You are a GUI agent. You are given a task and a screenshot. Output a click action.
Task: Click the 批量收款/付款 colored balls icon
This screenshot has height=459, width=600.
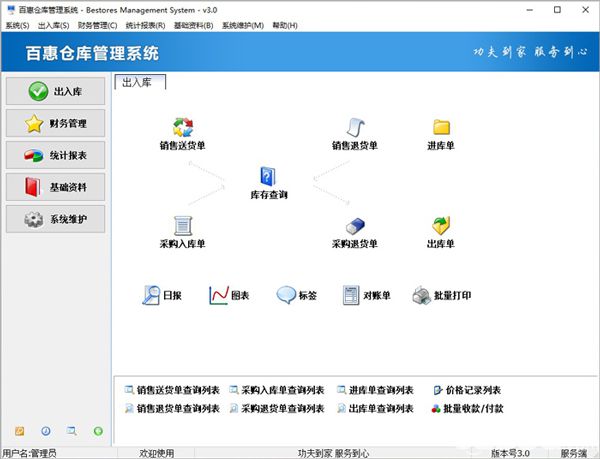coord(436,409)
